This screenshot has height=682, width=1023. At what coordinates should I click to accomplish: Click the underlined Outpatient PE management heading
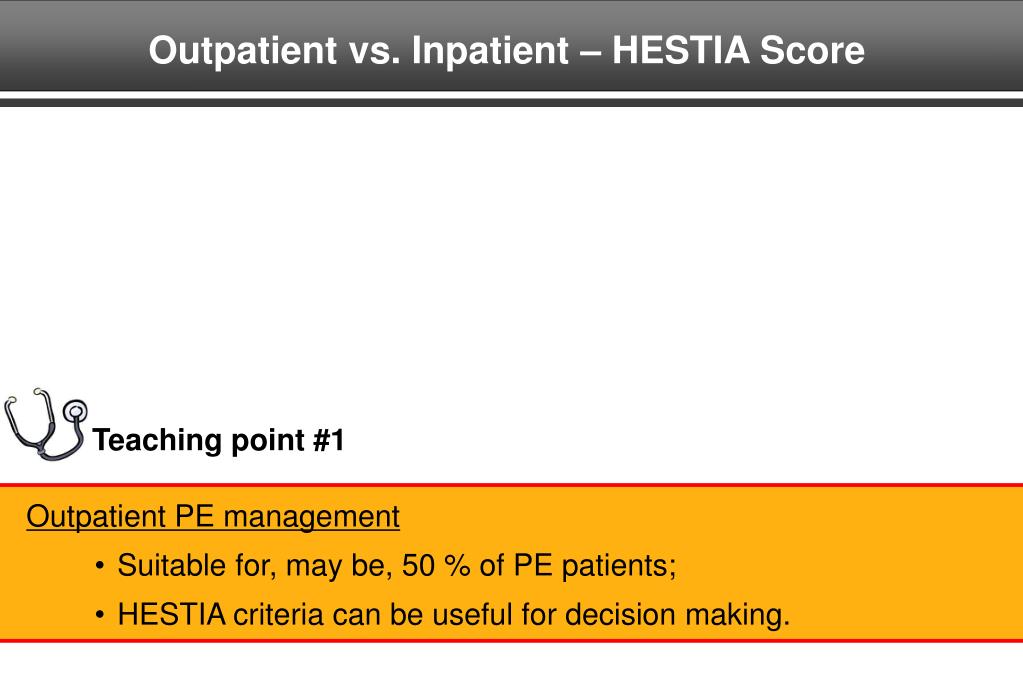213,517
